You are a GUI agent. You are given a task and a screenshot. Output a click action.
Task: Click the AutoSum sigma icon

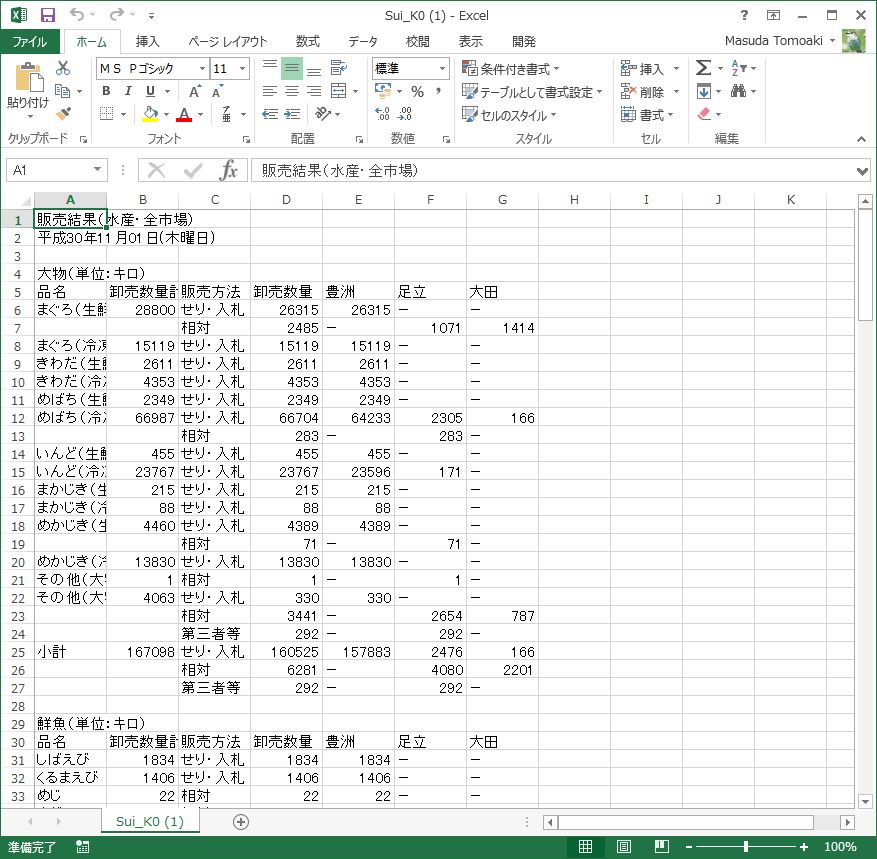704,68
